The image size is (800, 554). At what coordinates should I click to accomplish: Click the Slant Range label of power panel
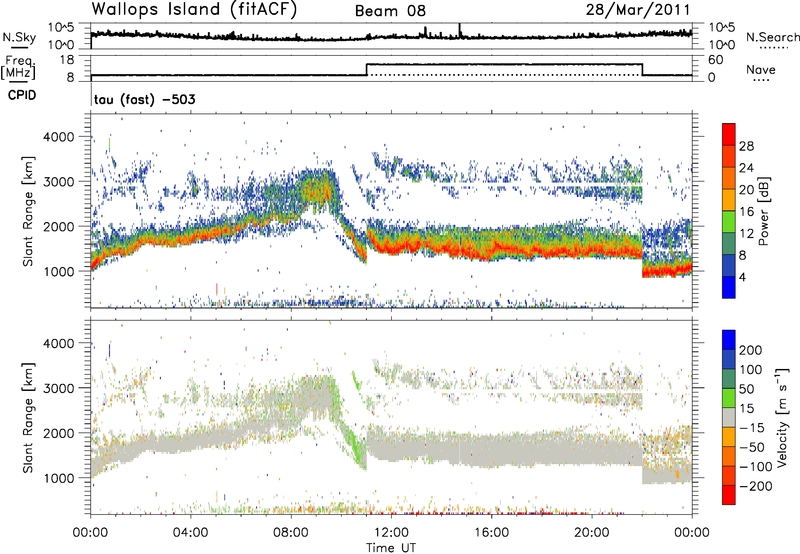click(28, 211)
